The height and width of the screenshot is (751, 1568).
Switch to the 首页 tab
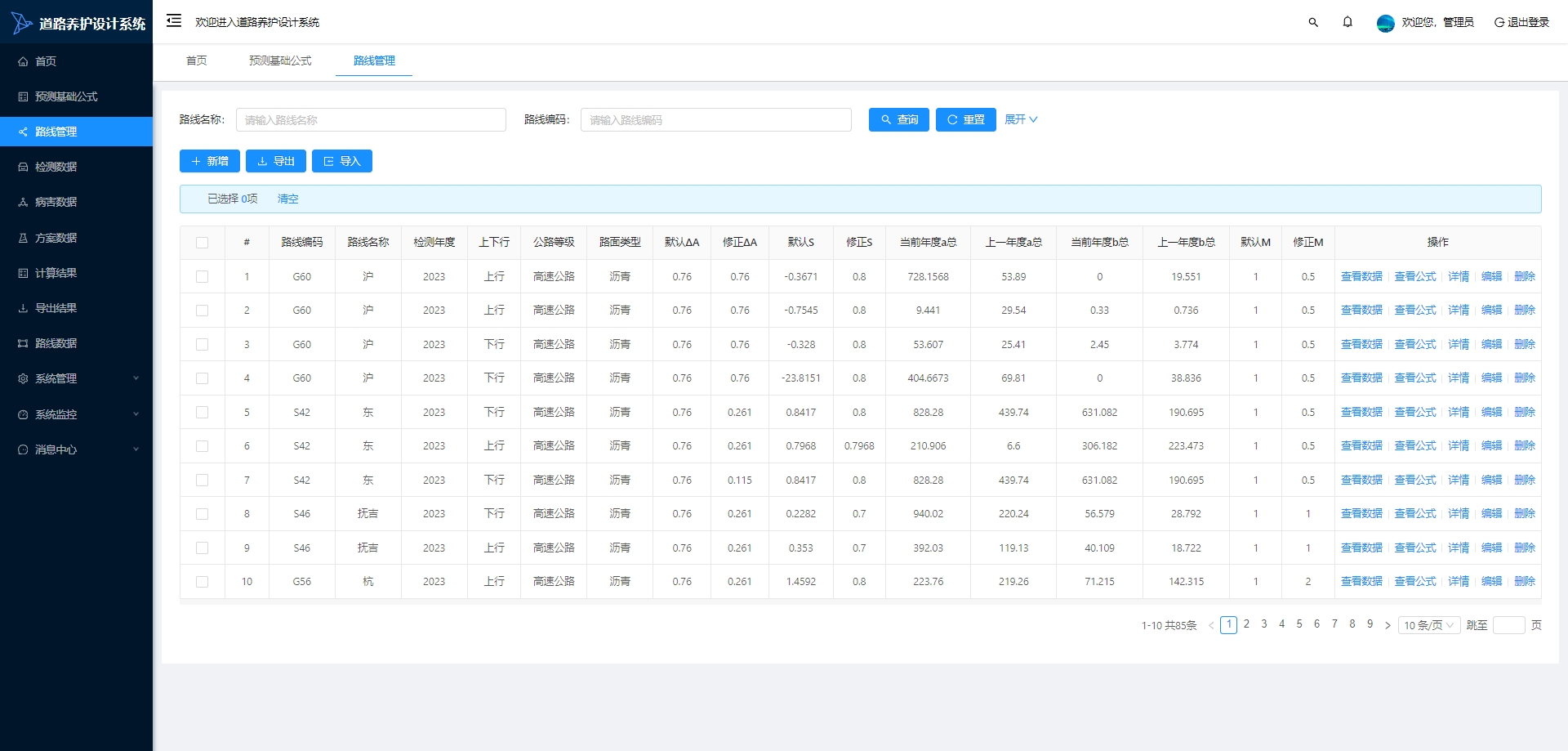(196, 60)
